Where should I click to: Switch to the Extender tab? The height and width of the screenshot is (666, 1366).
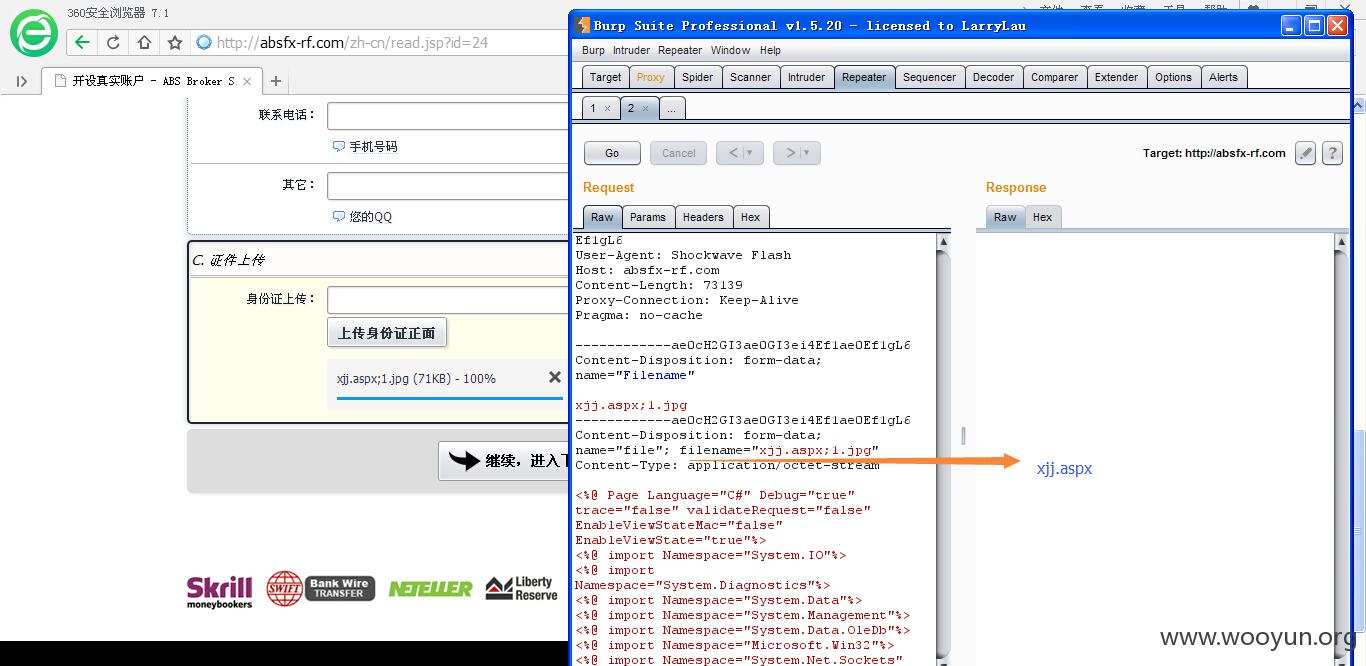(x=1116, y=77)
